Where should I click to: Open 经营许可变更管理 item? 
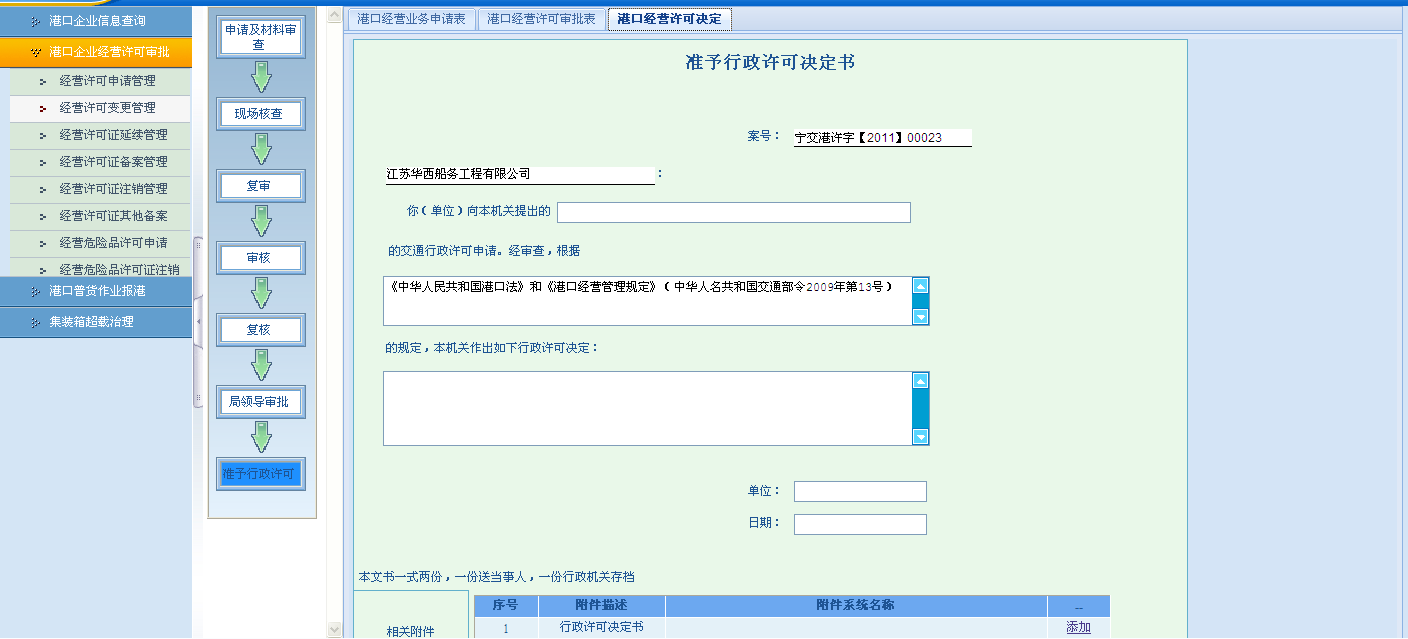[x=107, y=108]
